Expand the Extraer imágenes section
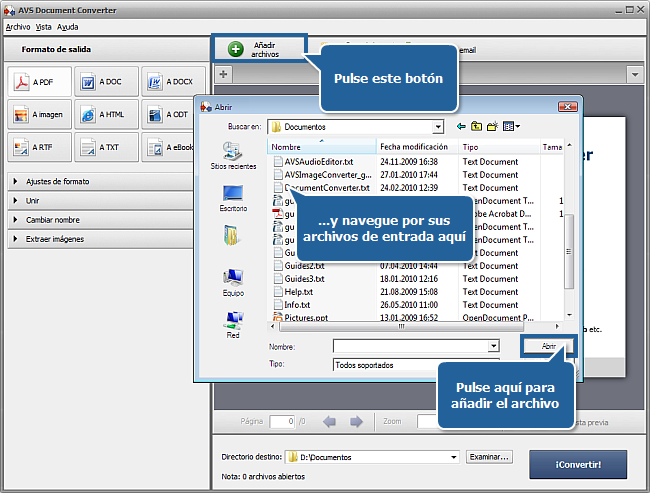This screenshot has width=650, height=493. (x=100, y=239)
